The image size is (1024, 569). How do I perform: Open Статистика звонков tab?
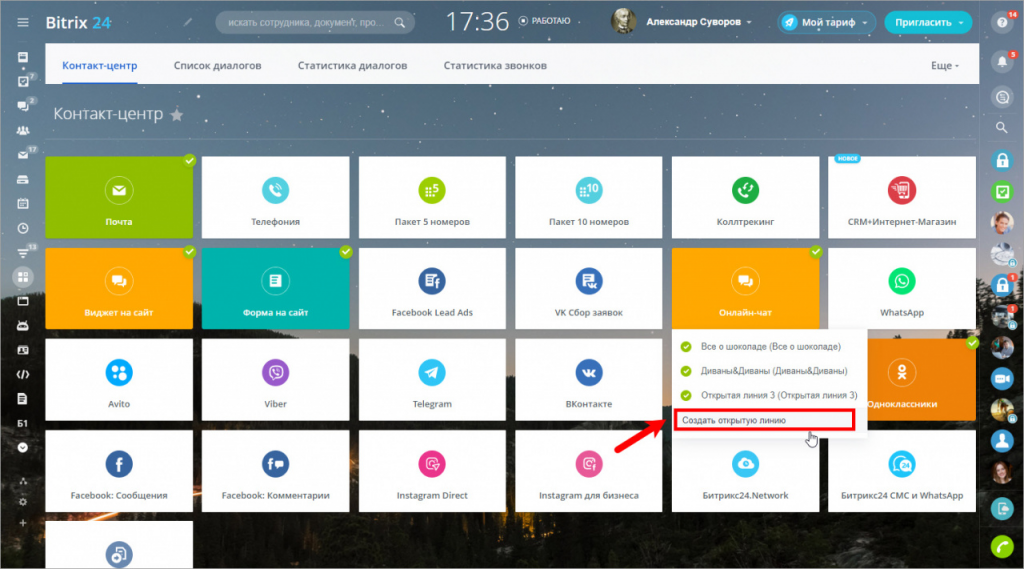[495, 66]
